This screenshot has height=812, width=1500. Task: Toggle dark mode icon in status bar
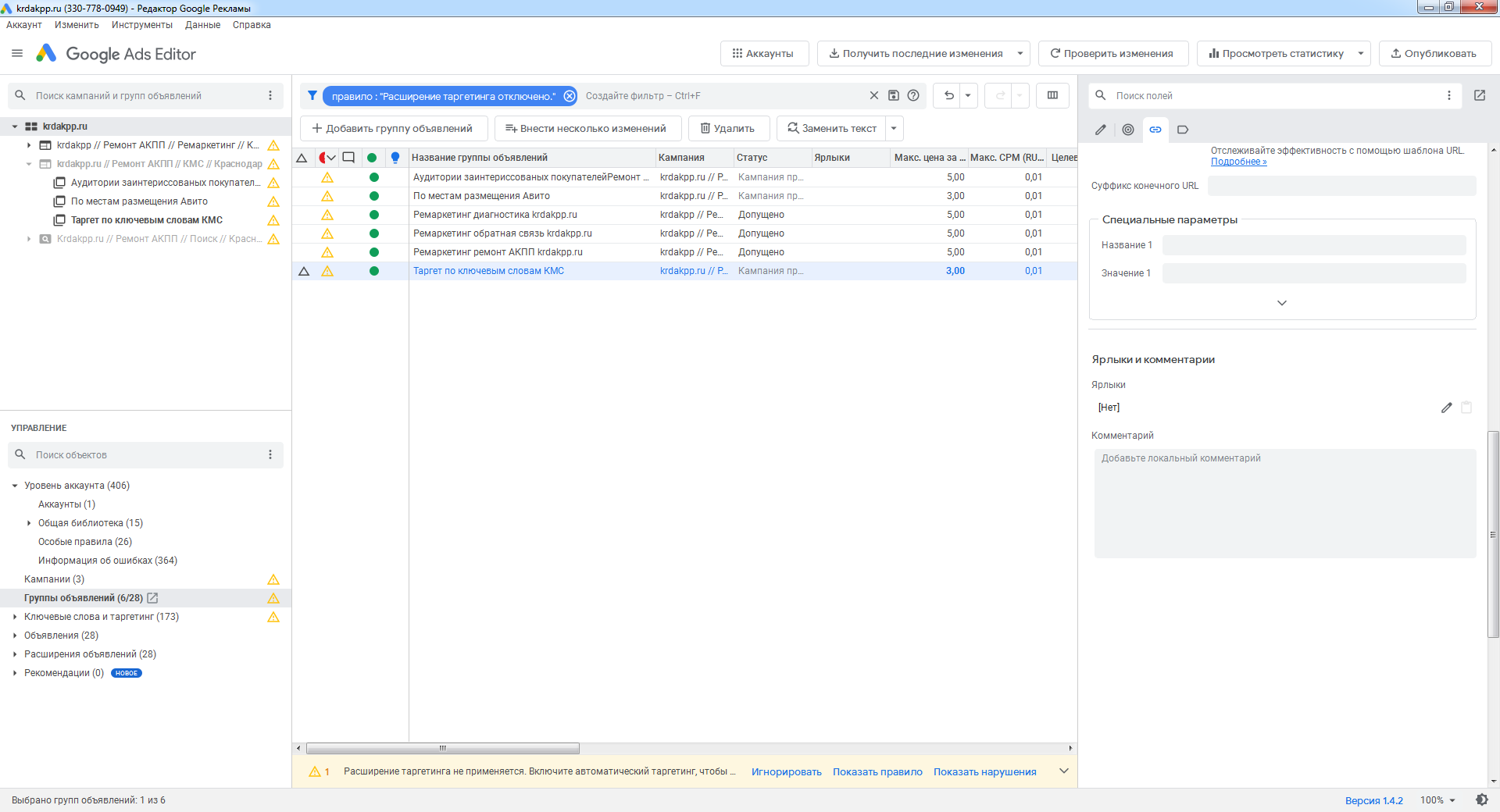[1481, 800]
